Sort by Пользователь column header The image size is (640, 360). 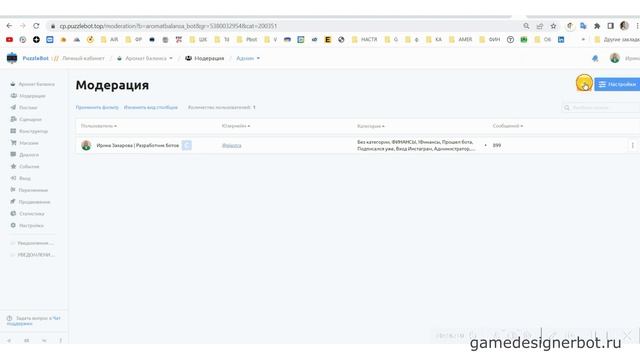[99, 126]
